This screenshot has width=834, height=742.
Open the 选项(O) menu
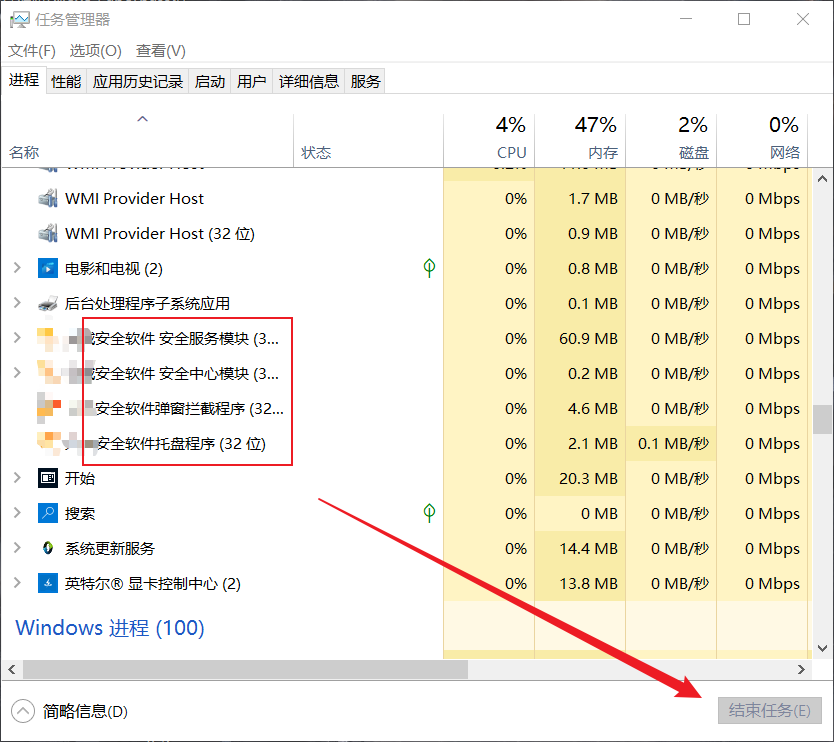(95, 51)
